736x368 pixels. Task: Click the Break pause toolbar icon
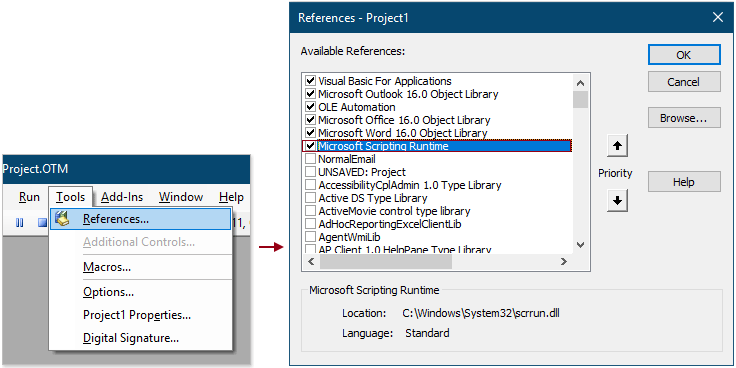point(19,223)
